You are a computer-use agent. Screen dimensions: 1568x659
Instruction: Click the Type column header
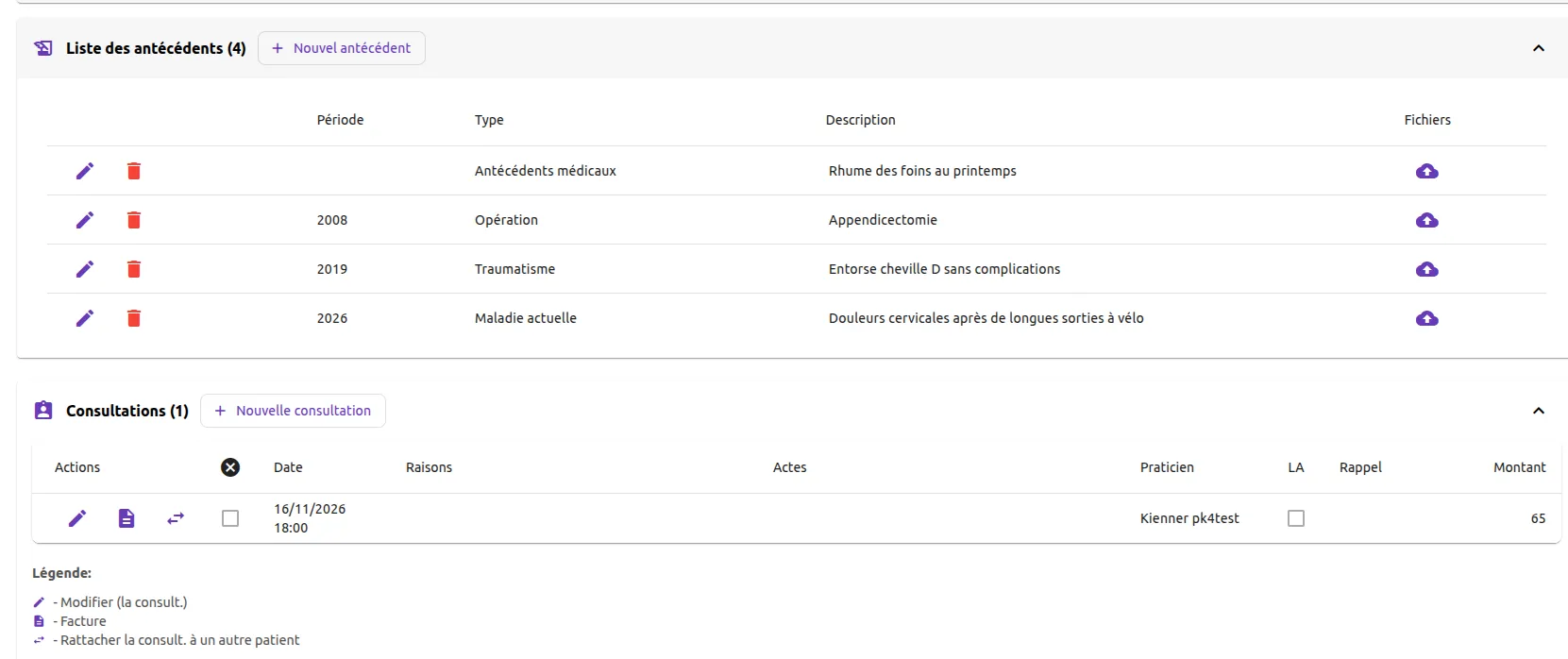(489, 120)
